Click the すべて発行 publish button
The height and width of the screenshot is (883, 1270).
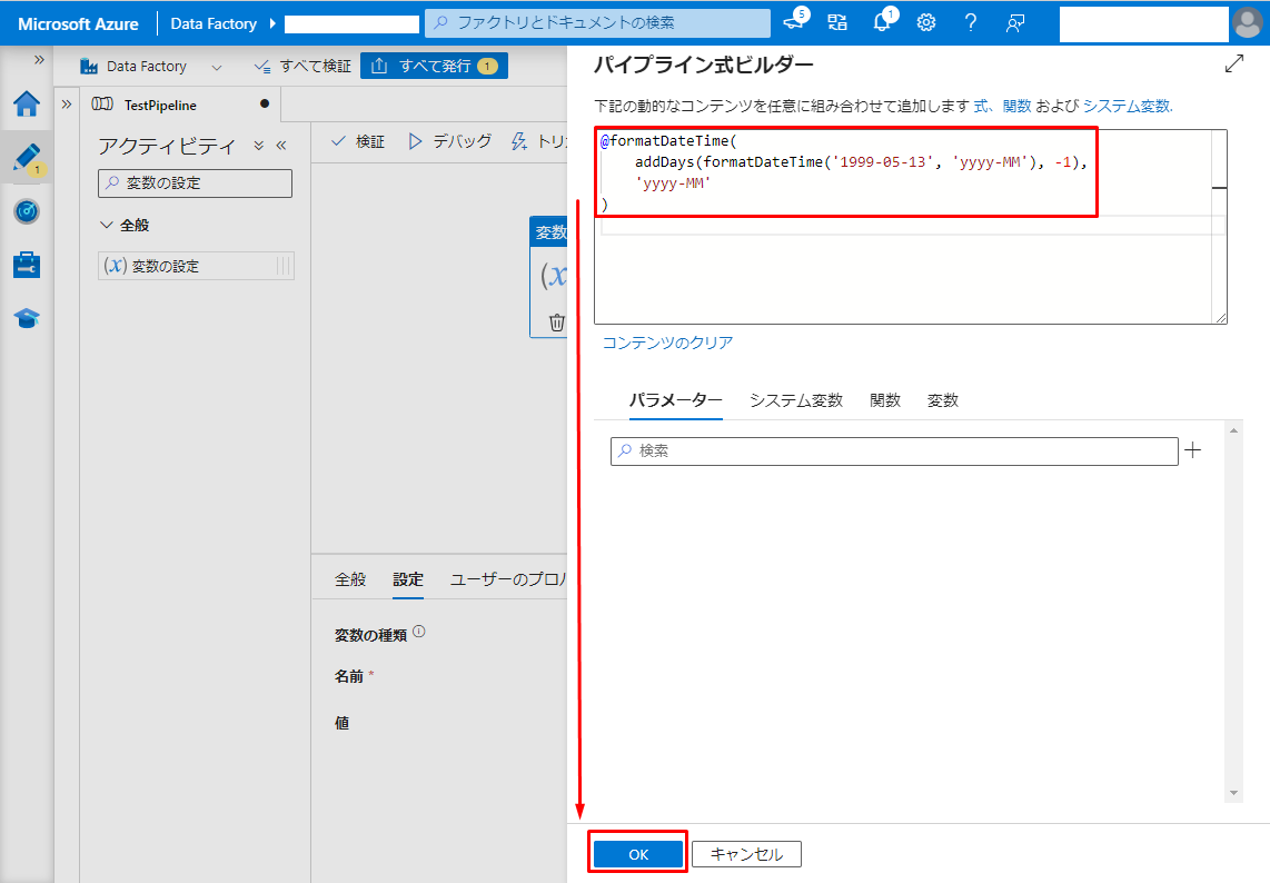click(x=433, y=66)
